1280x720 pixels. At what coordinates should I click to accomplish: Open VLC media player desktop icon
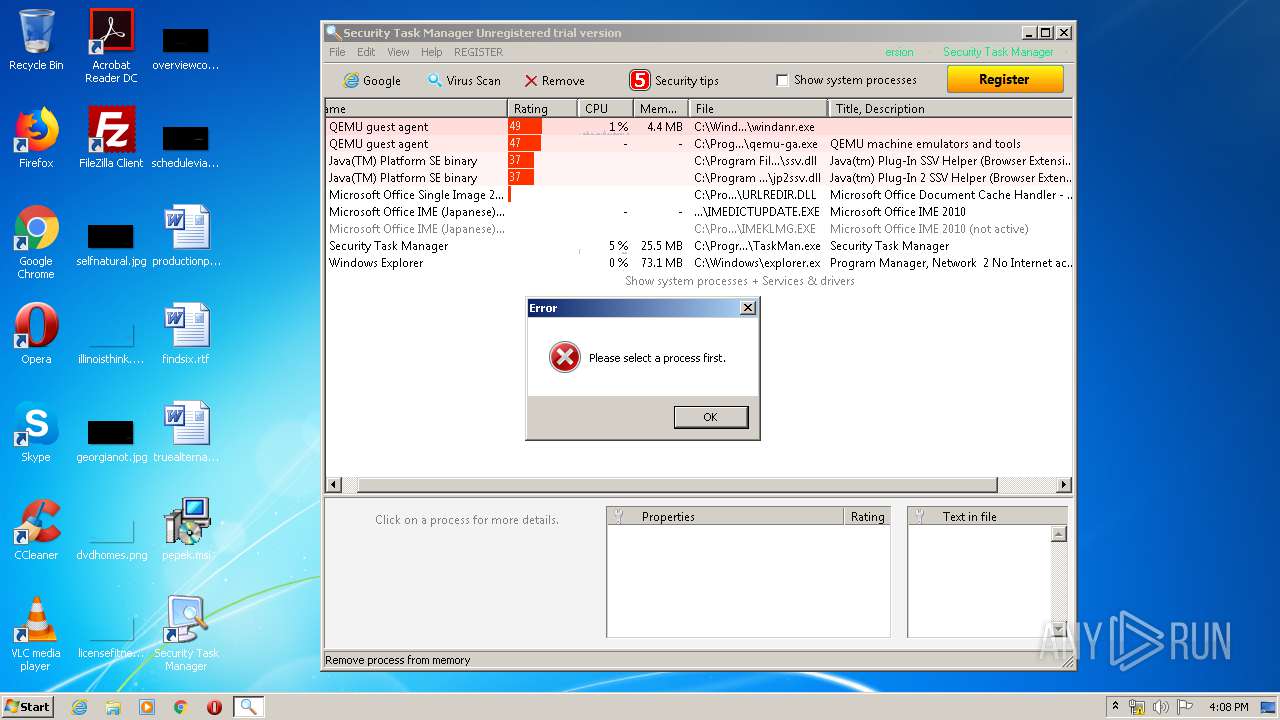point(36,634)
